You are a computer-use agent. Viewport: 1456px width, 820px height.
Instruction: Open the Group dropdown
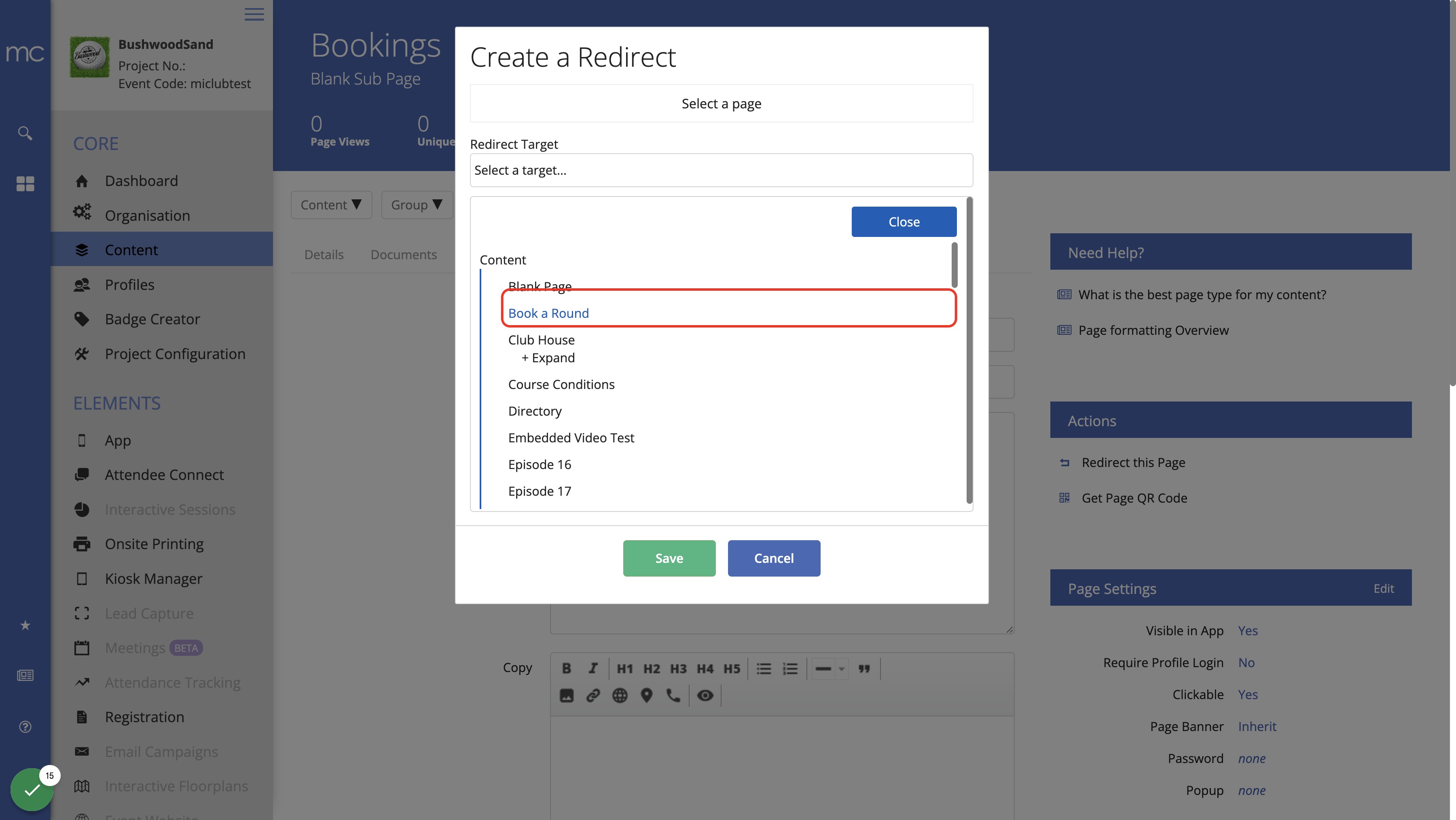coord(417,205)
